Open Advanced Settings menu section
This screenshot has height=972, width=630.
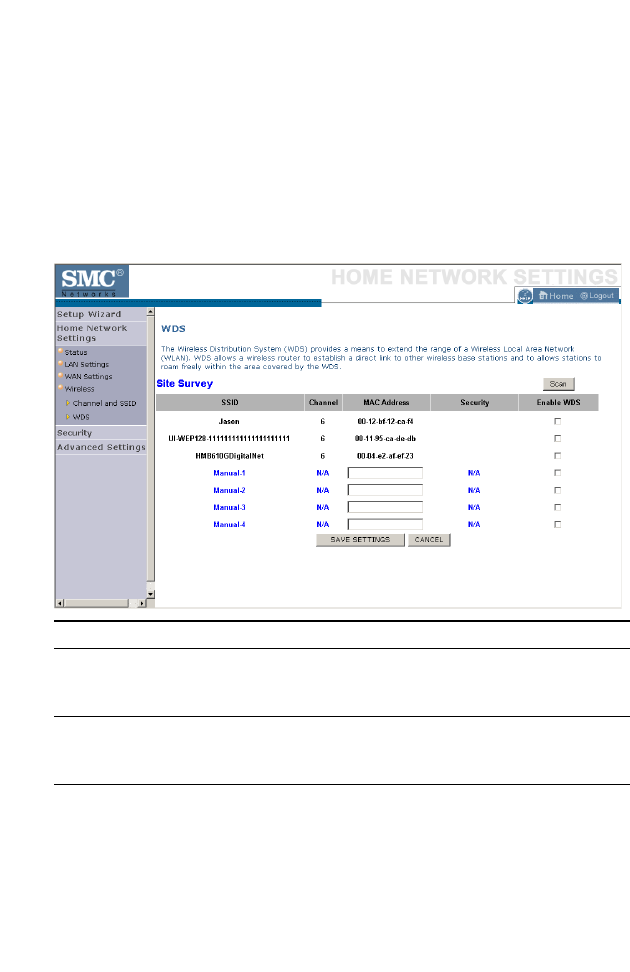tap(101, 447)
